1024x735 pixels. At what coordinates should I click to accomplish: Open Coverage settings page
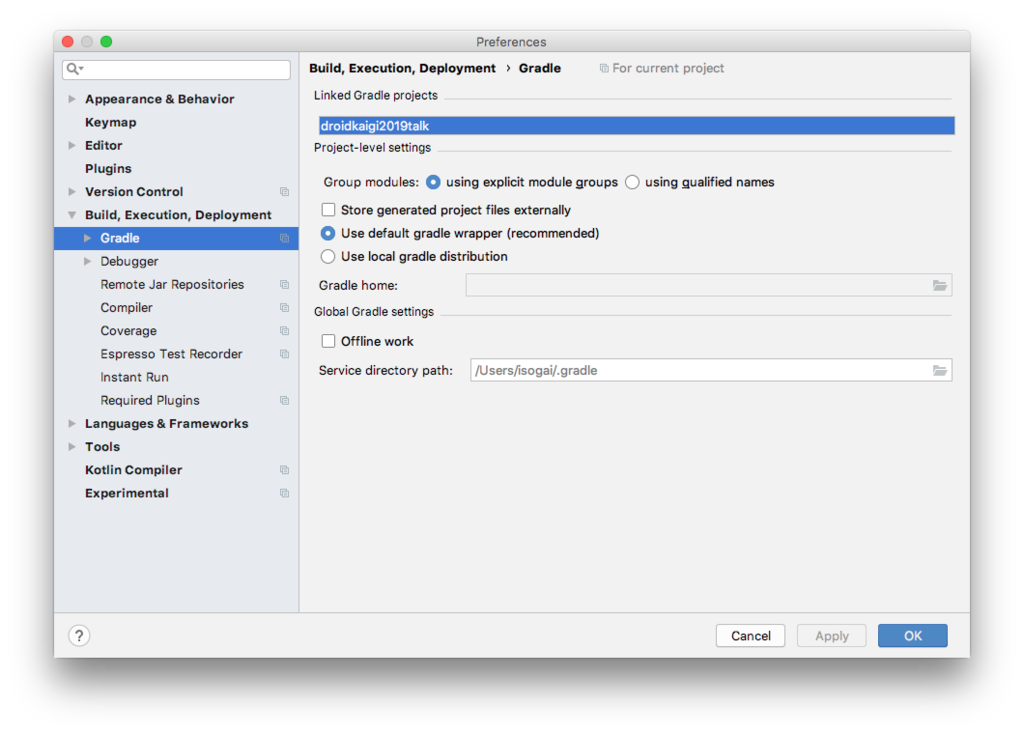pos(128,331)
